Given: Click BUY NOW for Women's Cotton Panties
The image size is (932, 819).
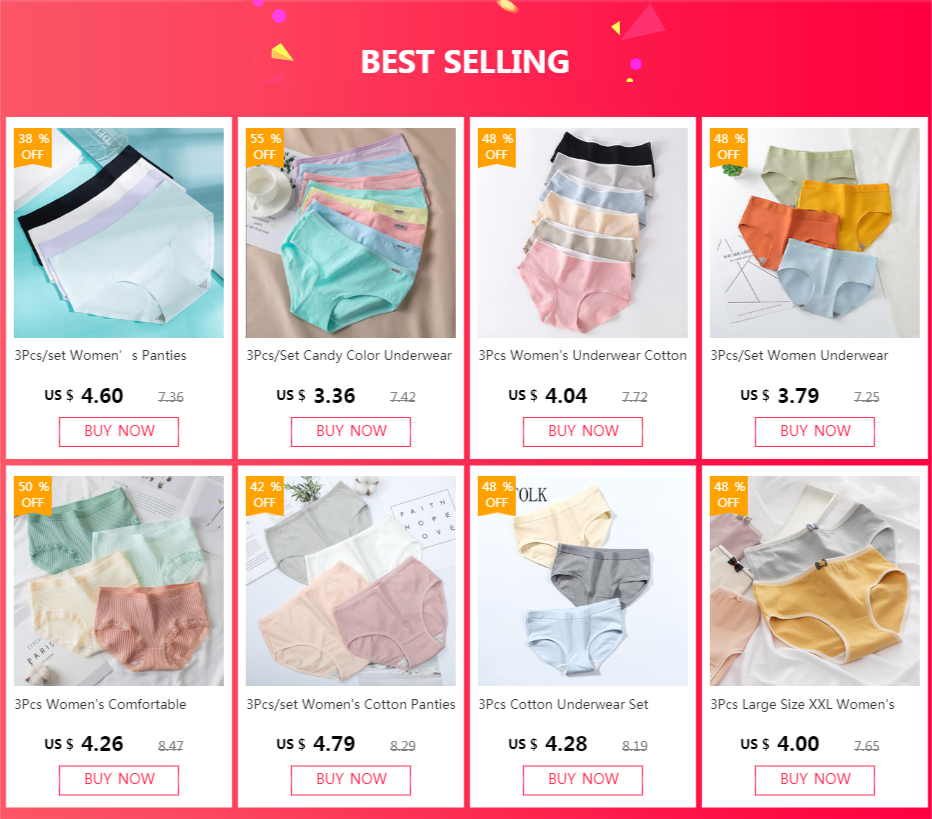Looking at the screenshot, I should coord(351,780).
